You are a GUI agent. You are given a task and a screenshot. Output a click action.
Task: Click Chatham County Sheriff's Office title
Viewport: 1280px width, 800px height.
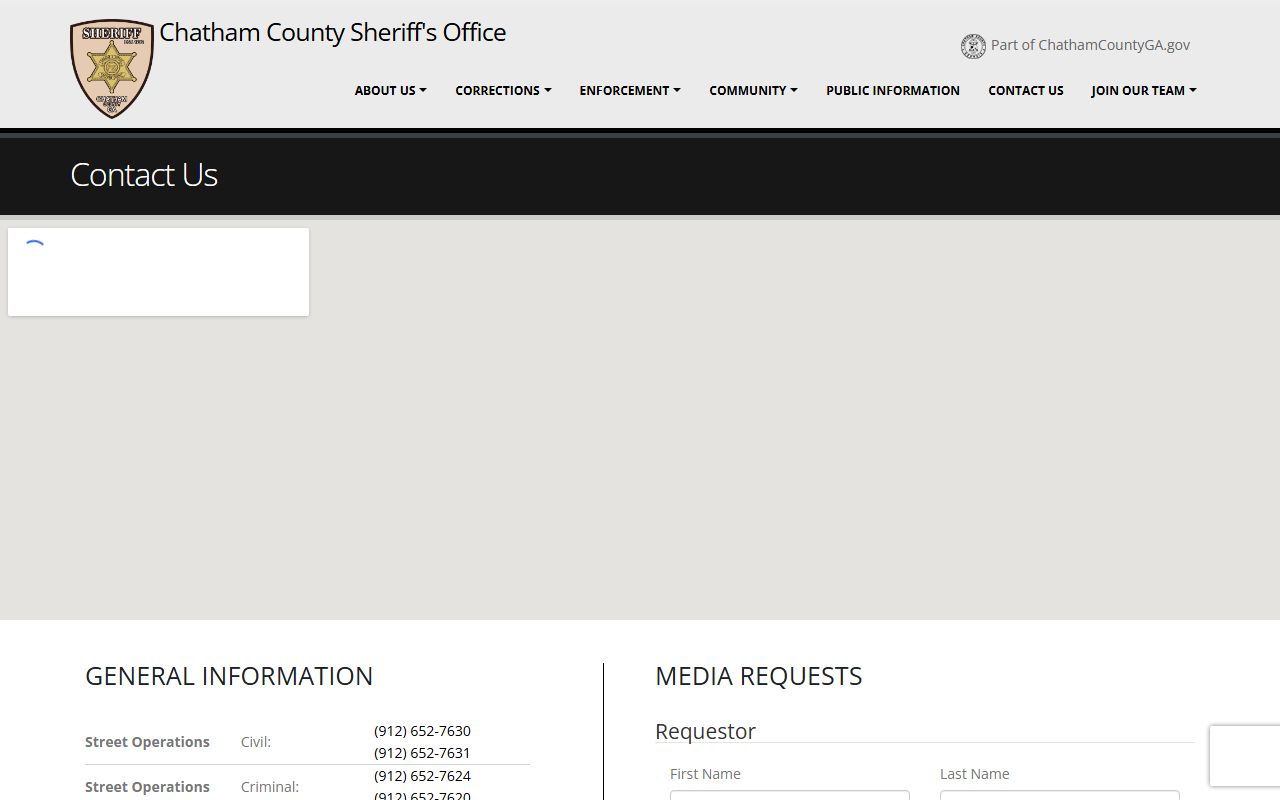click(x=333, y=32)
